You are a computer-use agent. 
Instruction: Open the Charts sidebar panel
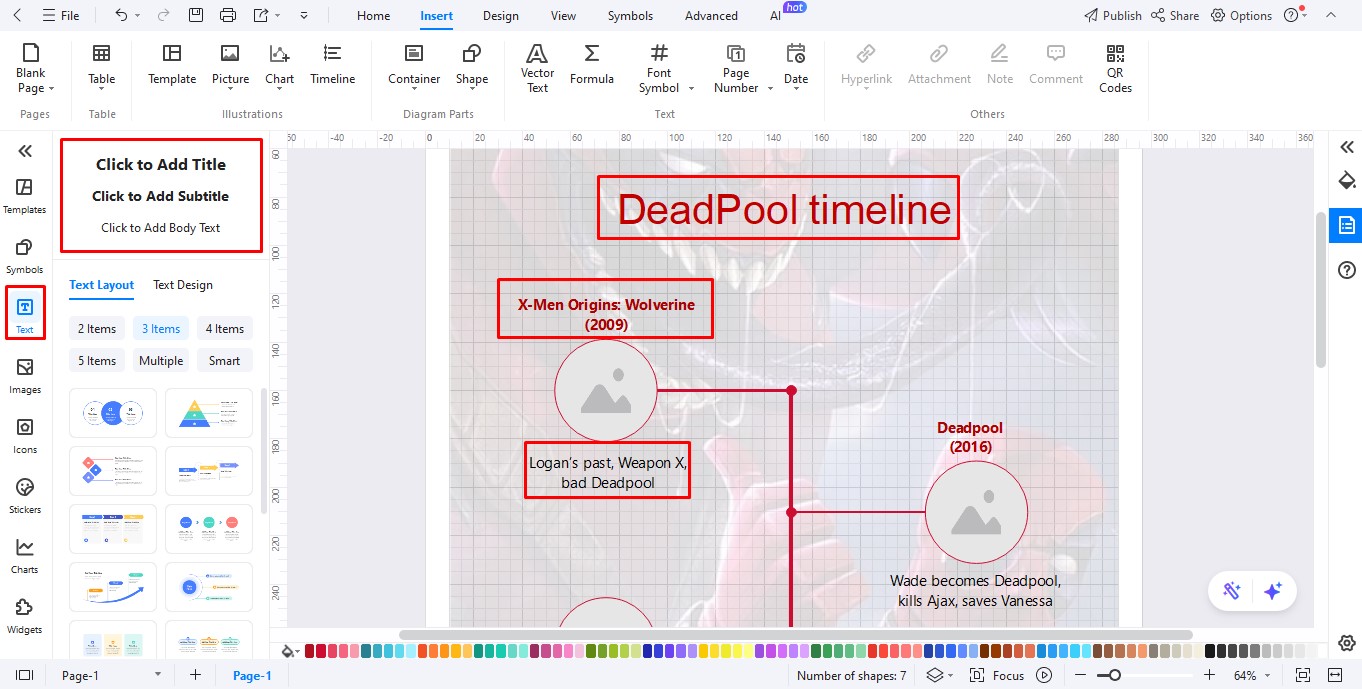pyautogui.click(x=25, y=556)
